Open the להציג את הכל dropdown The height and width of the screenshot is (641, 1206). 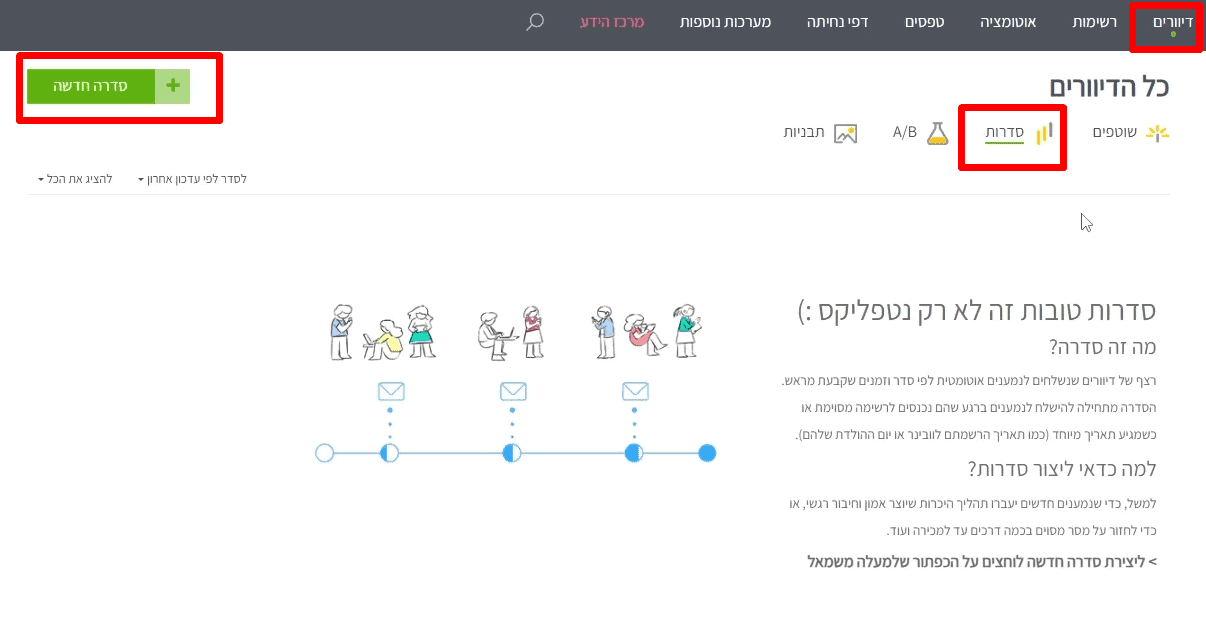pos(76,179)
